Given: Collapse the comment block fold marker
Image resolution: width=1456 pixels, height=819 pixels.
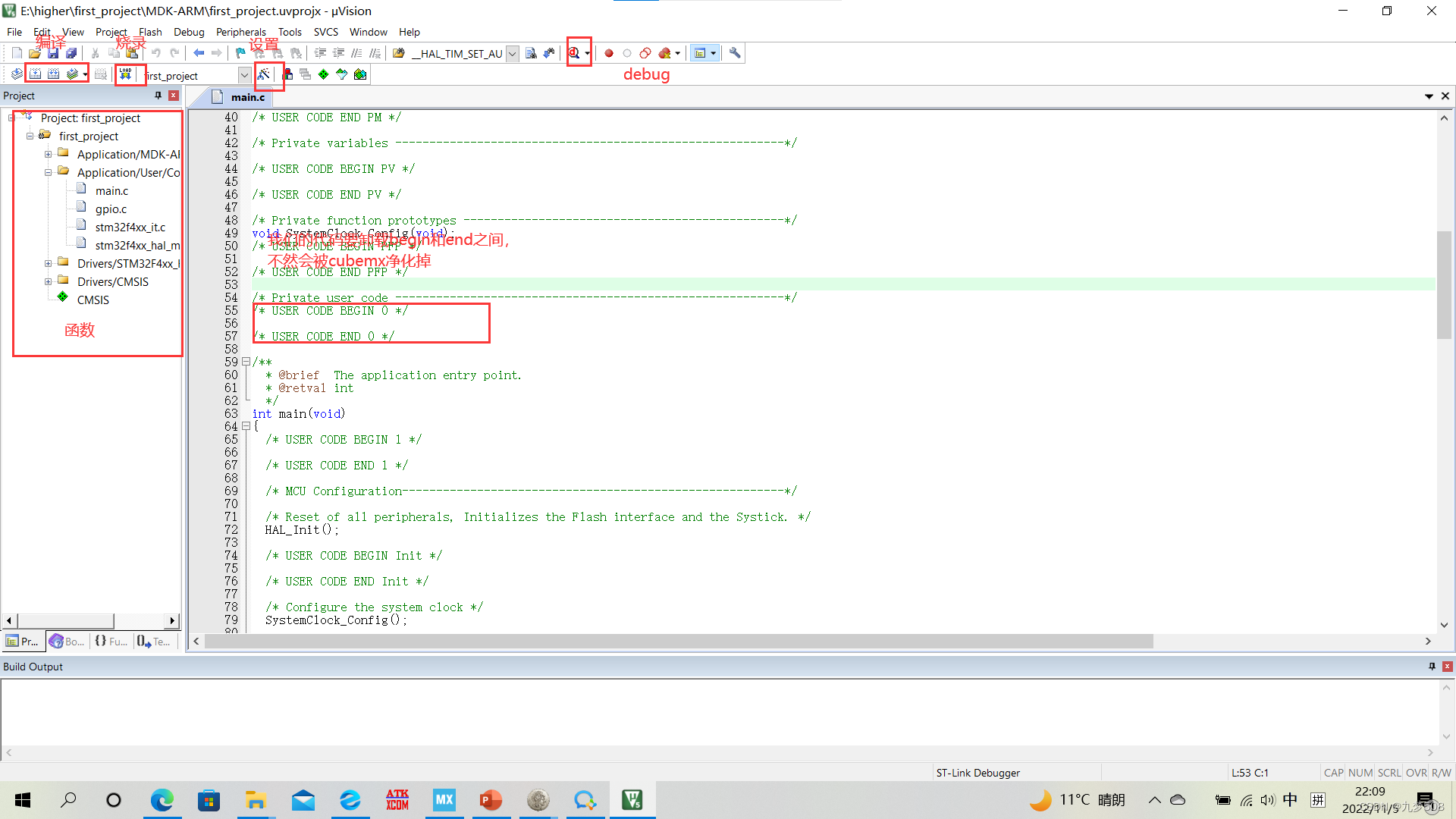Looking at the screenshot, I should [246, 362].
